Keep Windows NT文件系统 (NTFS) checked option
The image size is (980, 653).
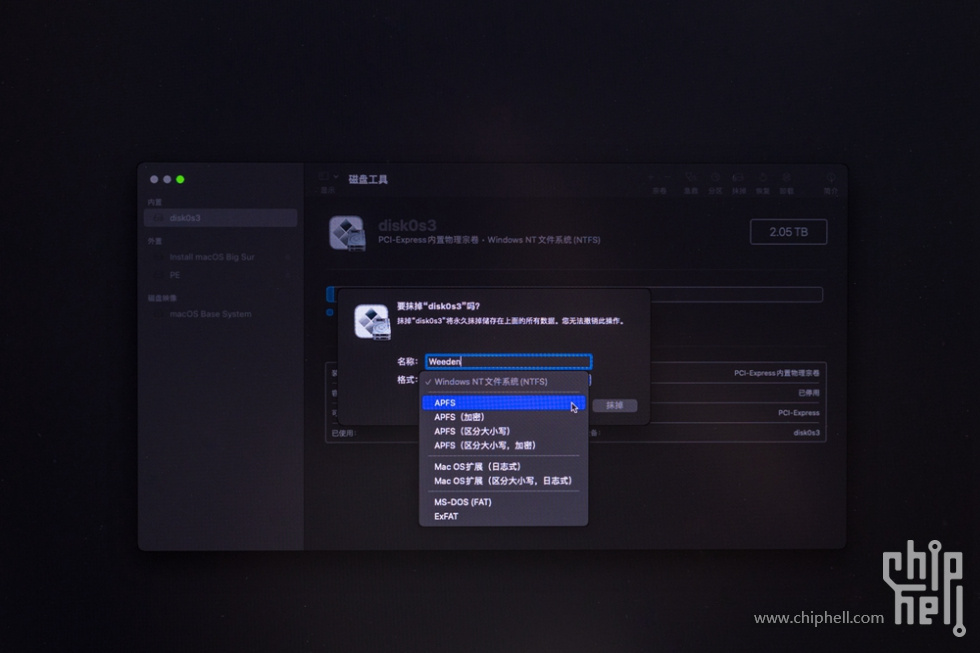(503, 382)
